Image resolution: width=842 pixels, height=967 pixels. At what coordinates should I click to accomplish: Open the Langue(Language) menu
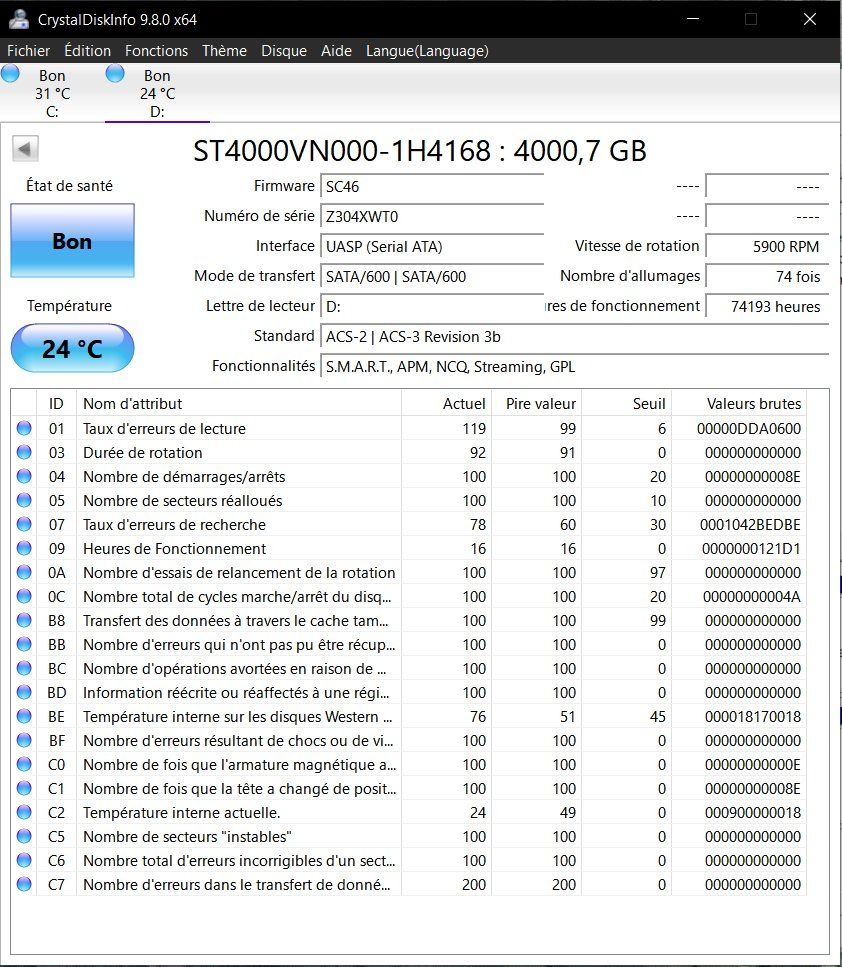427,51
